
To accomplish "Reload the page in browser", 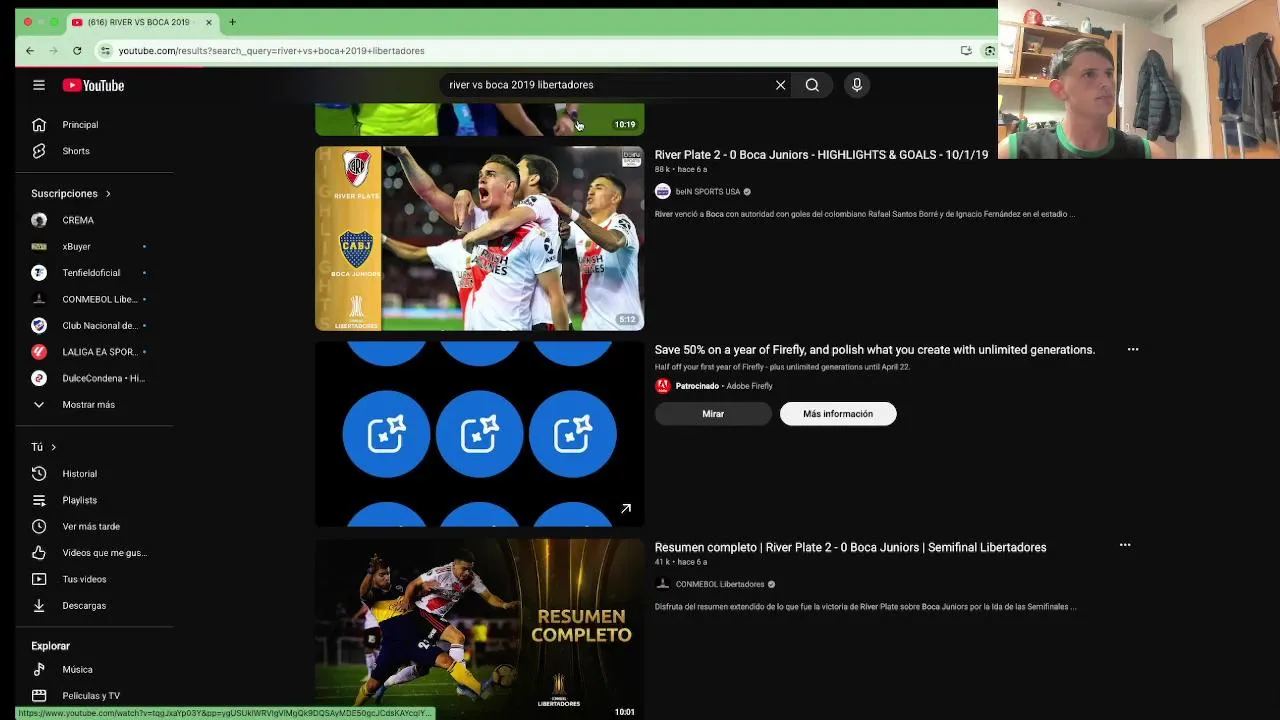I will pyautogui.click(x=77, y=51).
